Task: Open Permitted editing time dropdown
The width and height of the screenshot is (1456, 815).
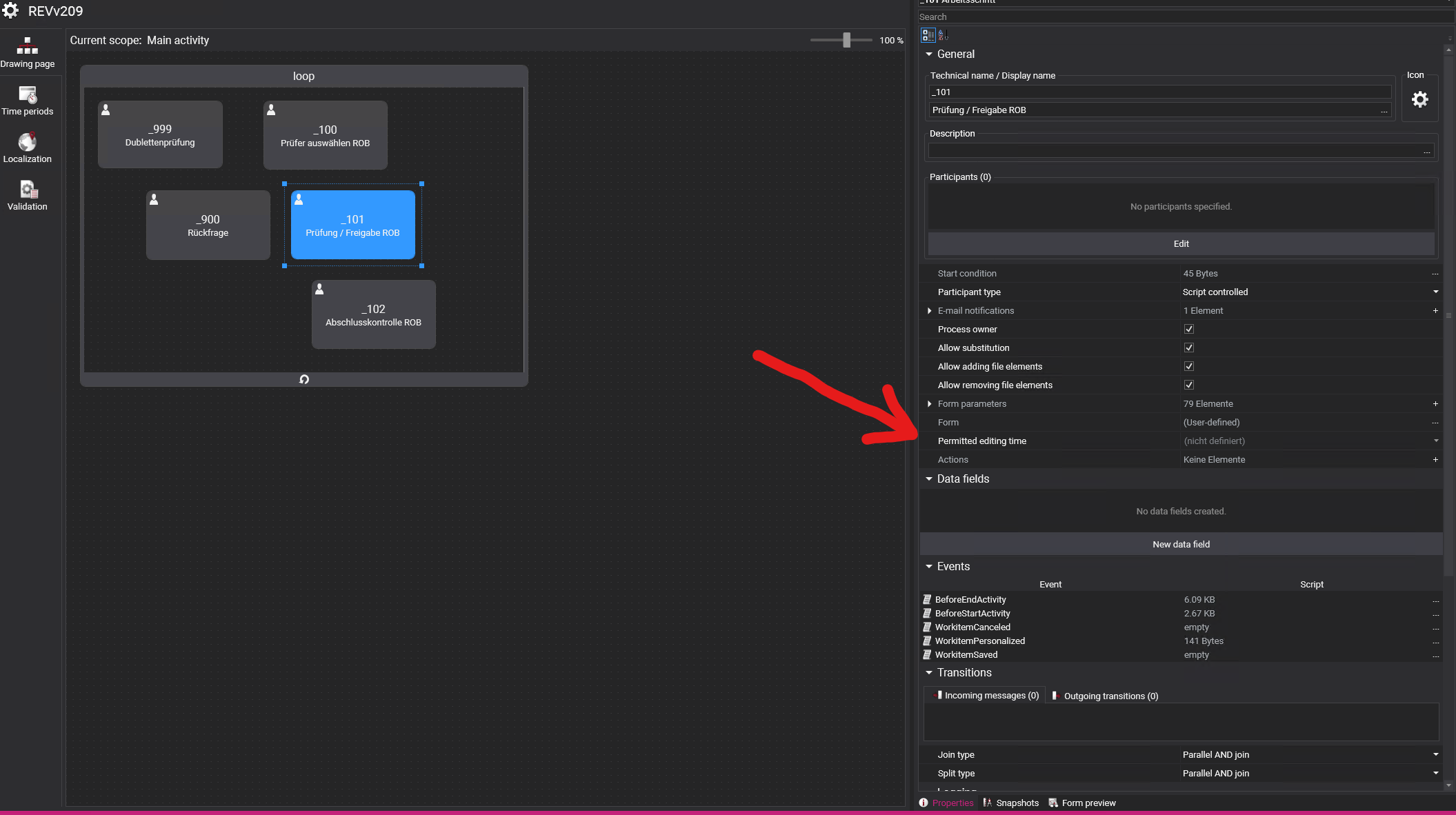Action: pyautogui.click(x=1435, y=441)
